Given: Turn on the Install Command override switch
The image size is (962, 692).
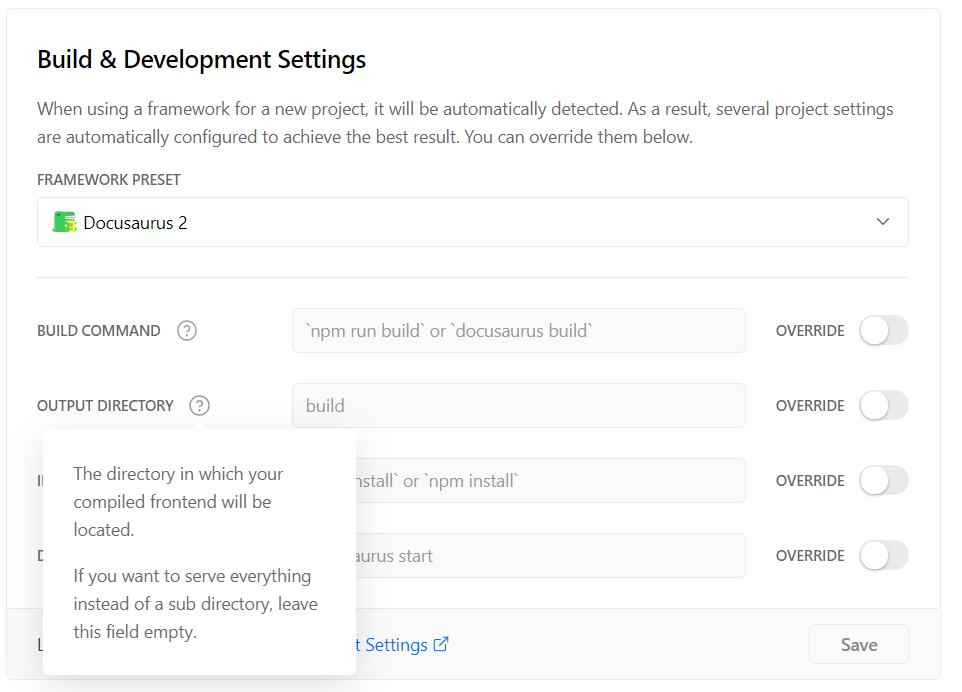Looking at the screenshot, I should (883, 480).
